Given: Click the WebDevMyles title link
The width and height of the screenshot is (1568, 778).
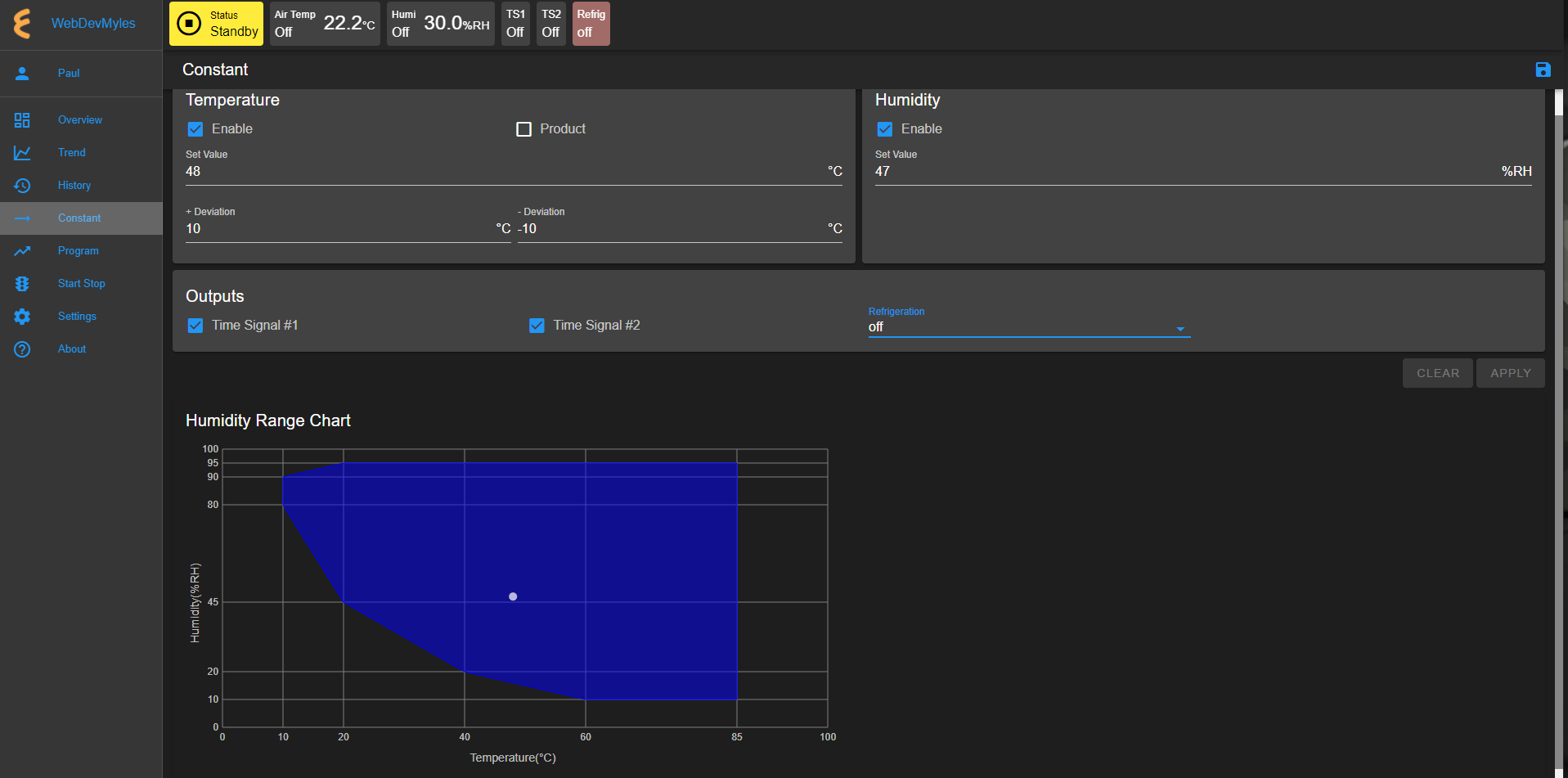Looking at the screenshot, I should click(93, 23).
